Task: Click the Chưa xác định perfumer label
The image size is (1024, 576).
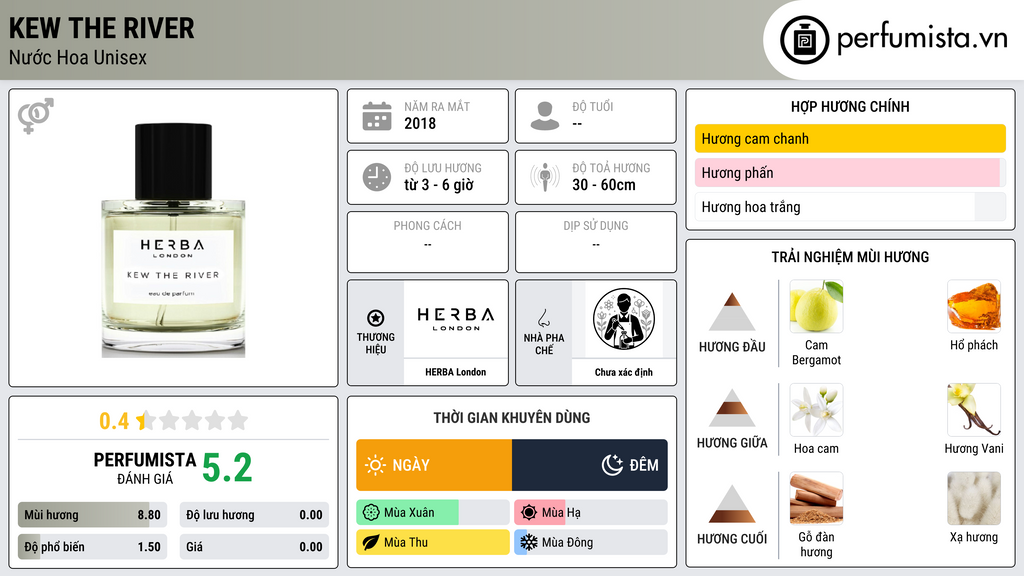Action: point(624,372)
